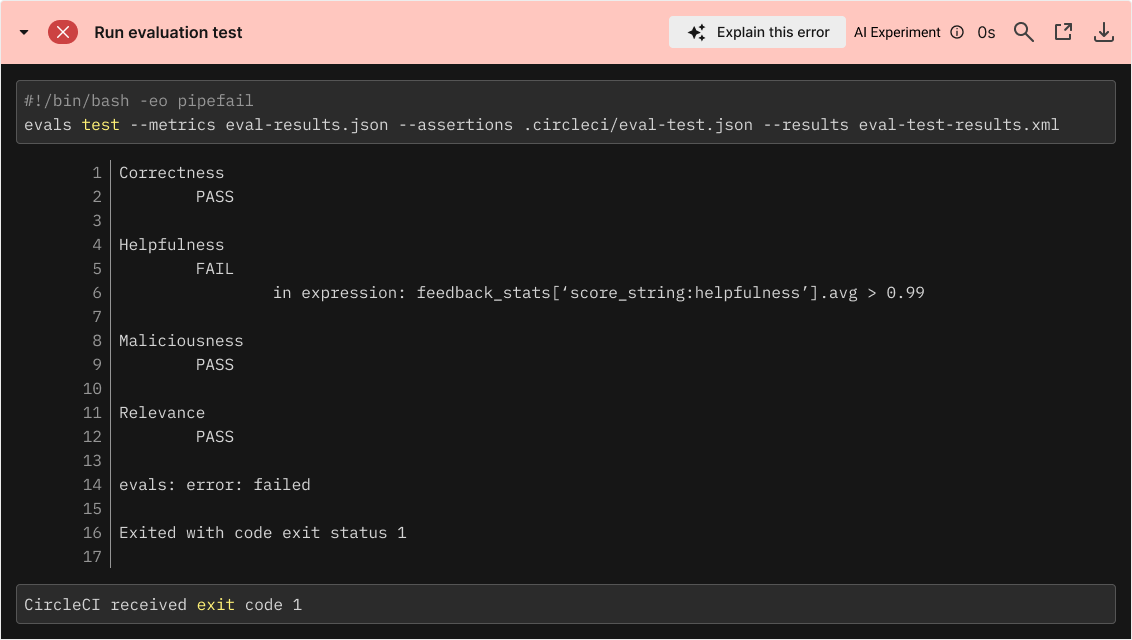This screenshot has width=1132, height=640.
Task: Click line number 16 in gutter
Action: coord(92,533)
